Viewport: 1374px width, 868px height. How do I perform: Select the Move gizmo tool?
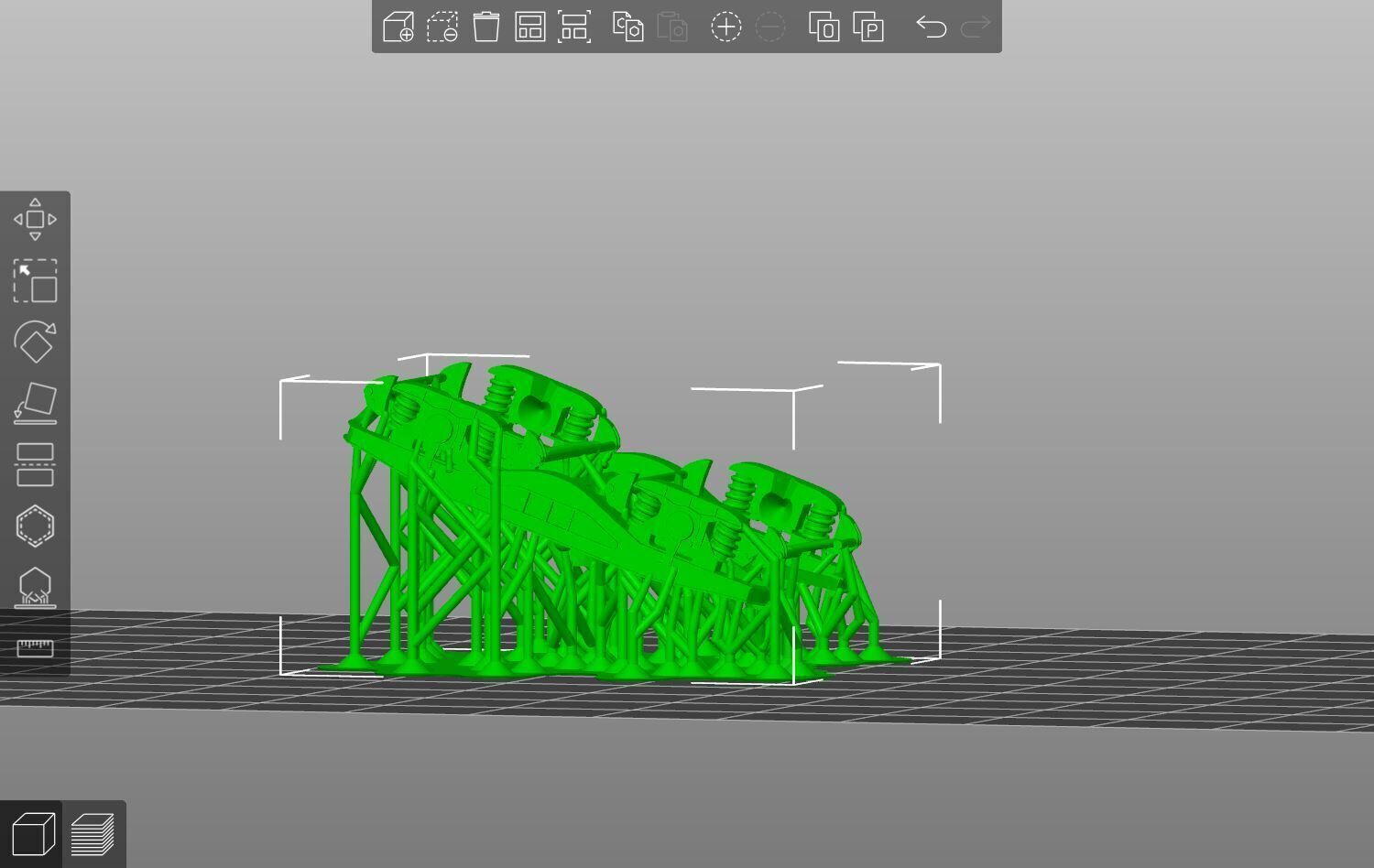click(x=35, y=220)
